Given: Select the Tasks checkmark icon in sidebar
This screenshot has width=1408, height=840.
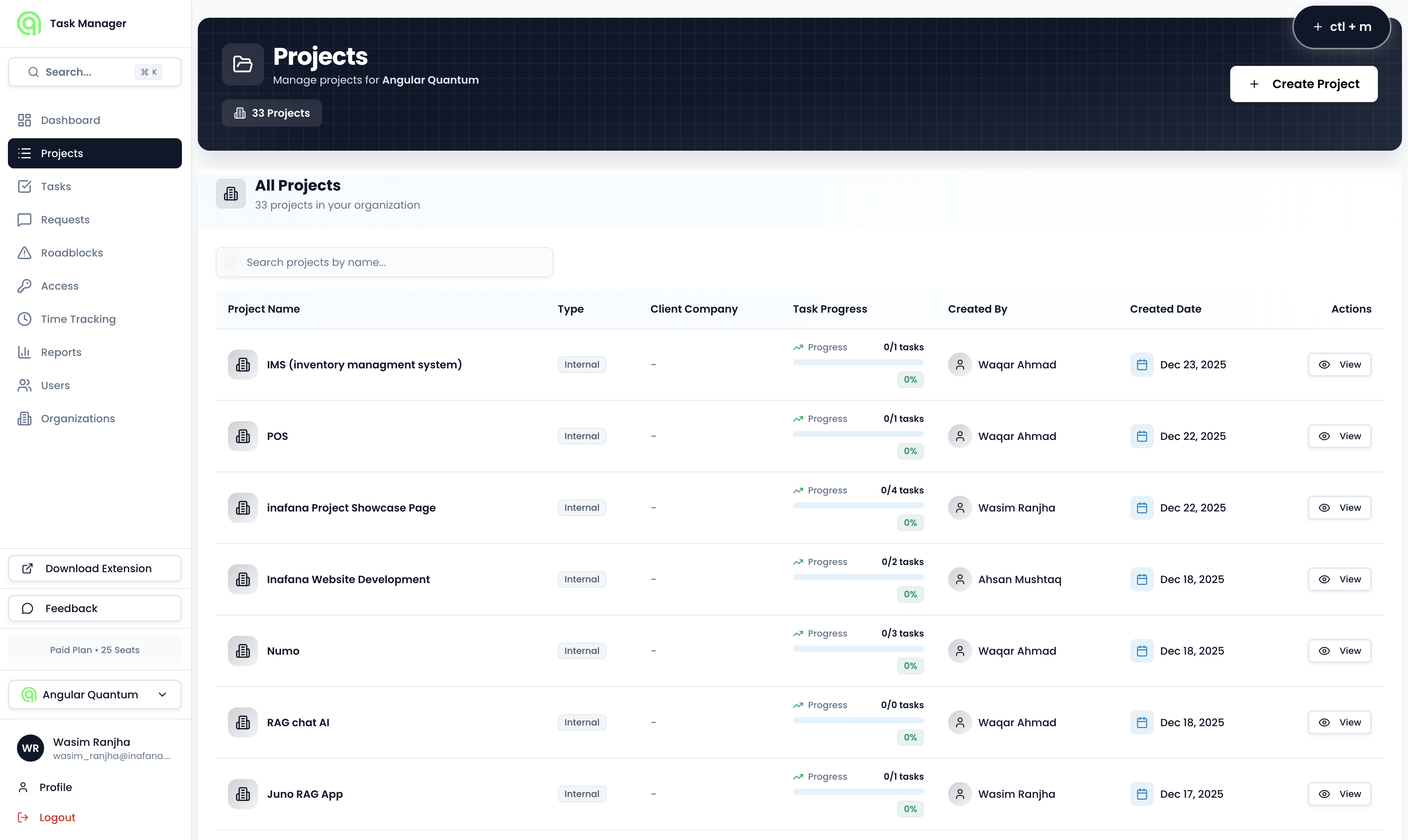Looking at the screenshot, I should [x=25, y=186].
